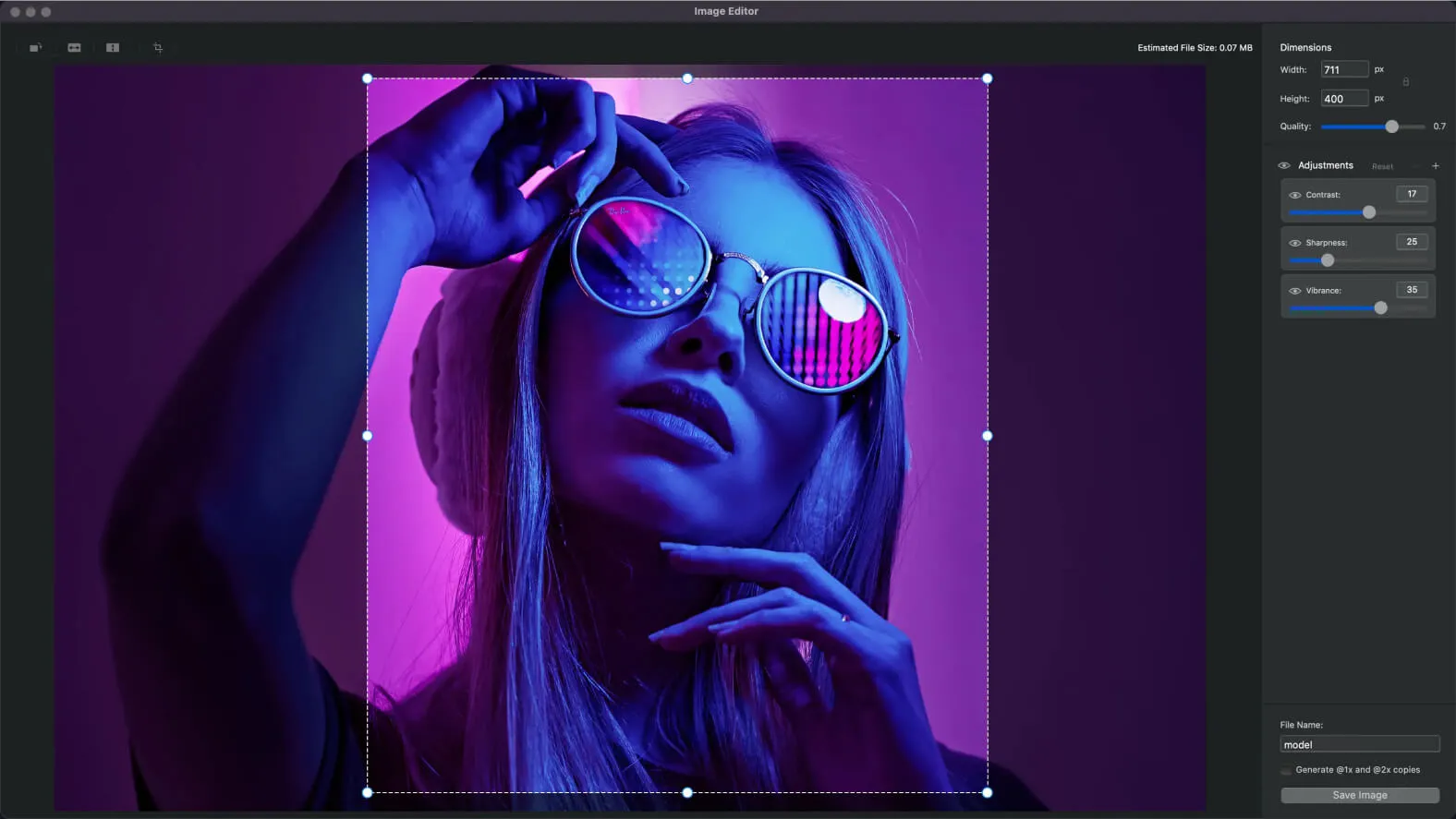1456x819 pixels.
Task: Click the bottom-center crop handle
Action: coord(687,792)
